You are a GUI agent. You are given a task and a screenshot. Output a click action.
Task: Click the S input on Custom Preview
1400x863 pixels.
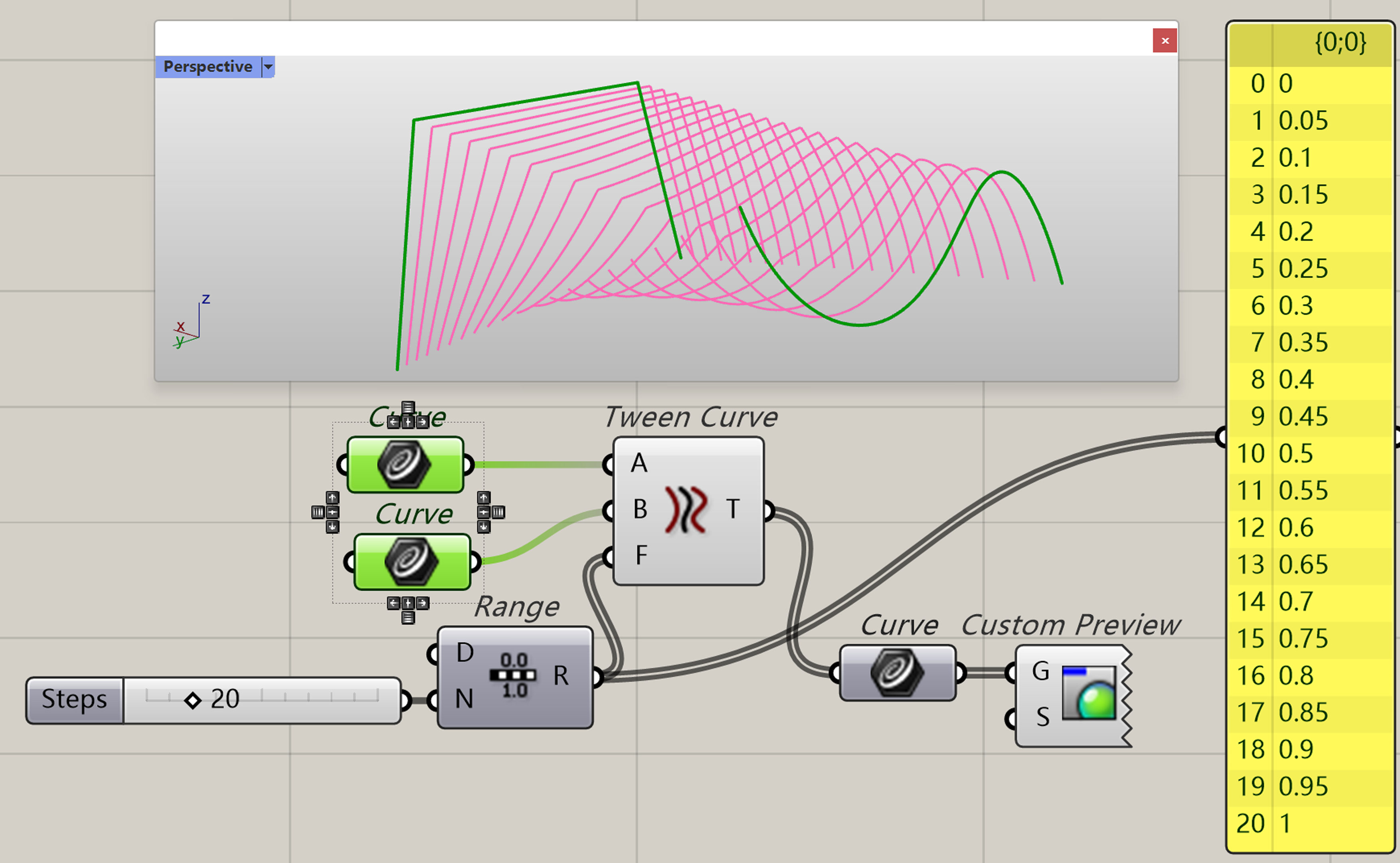(x=1042, y=717)
